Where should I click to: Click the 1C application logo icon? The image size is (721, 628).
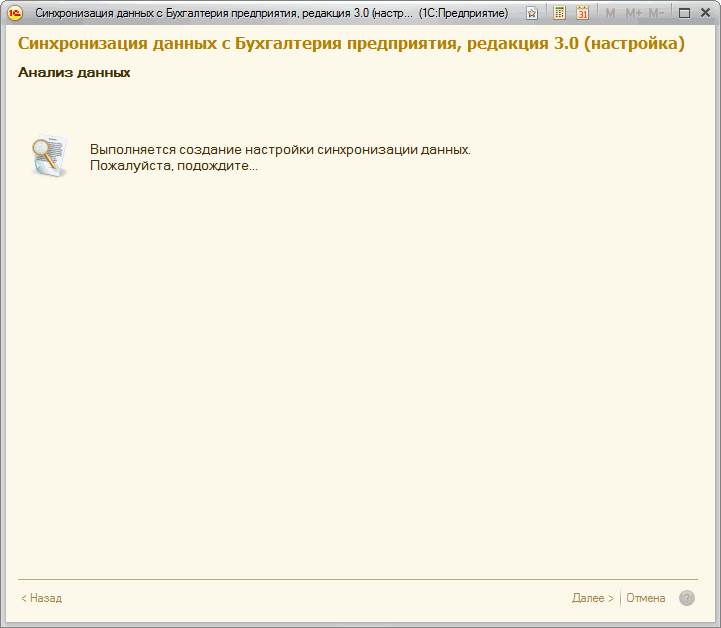click(x=15, y=13)
